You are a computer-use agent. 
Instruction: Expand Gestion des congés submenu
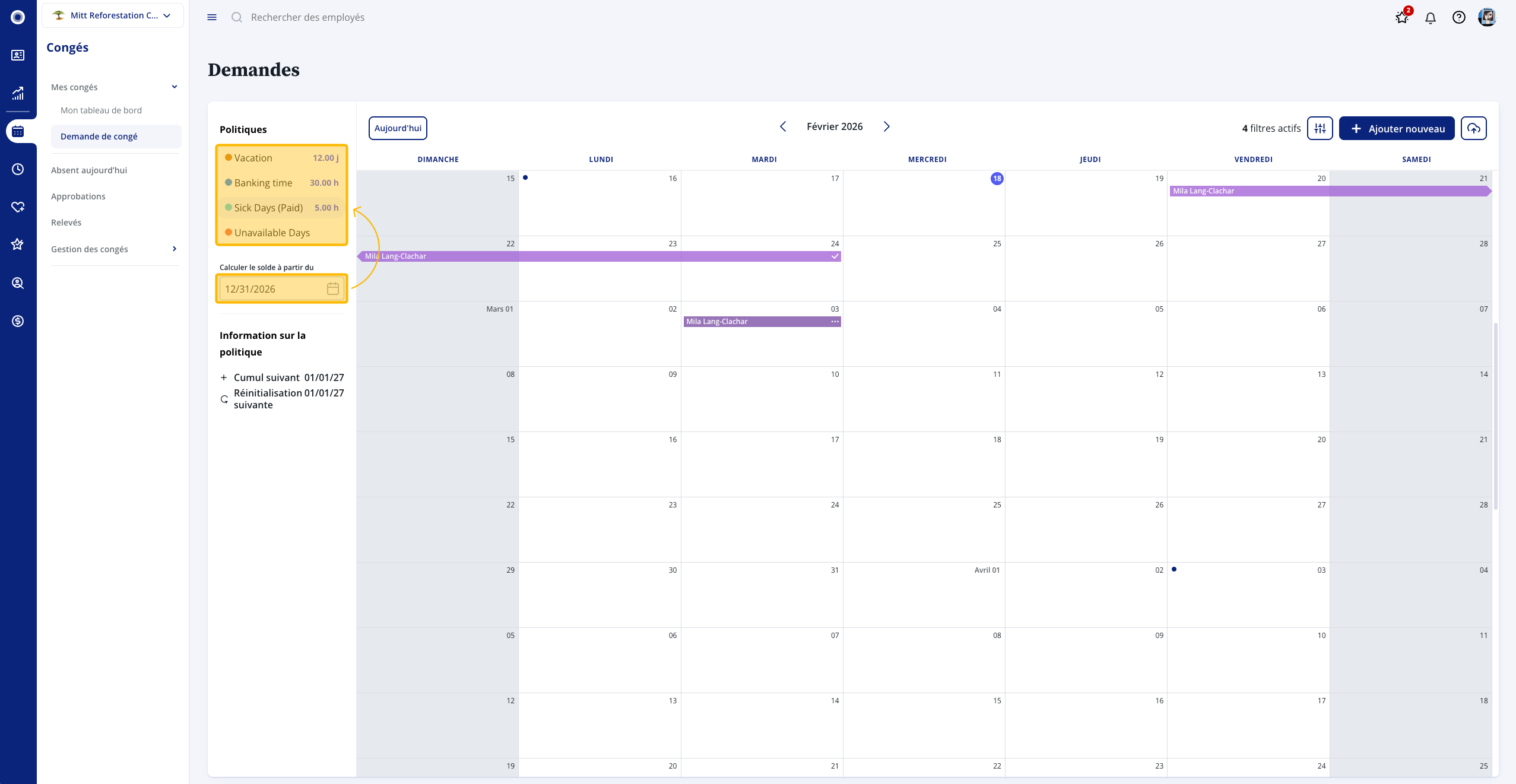tap(175, 249)
